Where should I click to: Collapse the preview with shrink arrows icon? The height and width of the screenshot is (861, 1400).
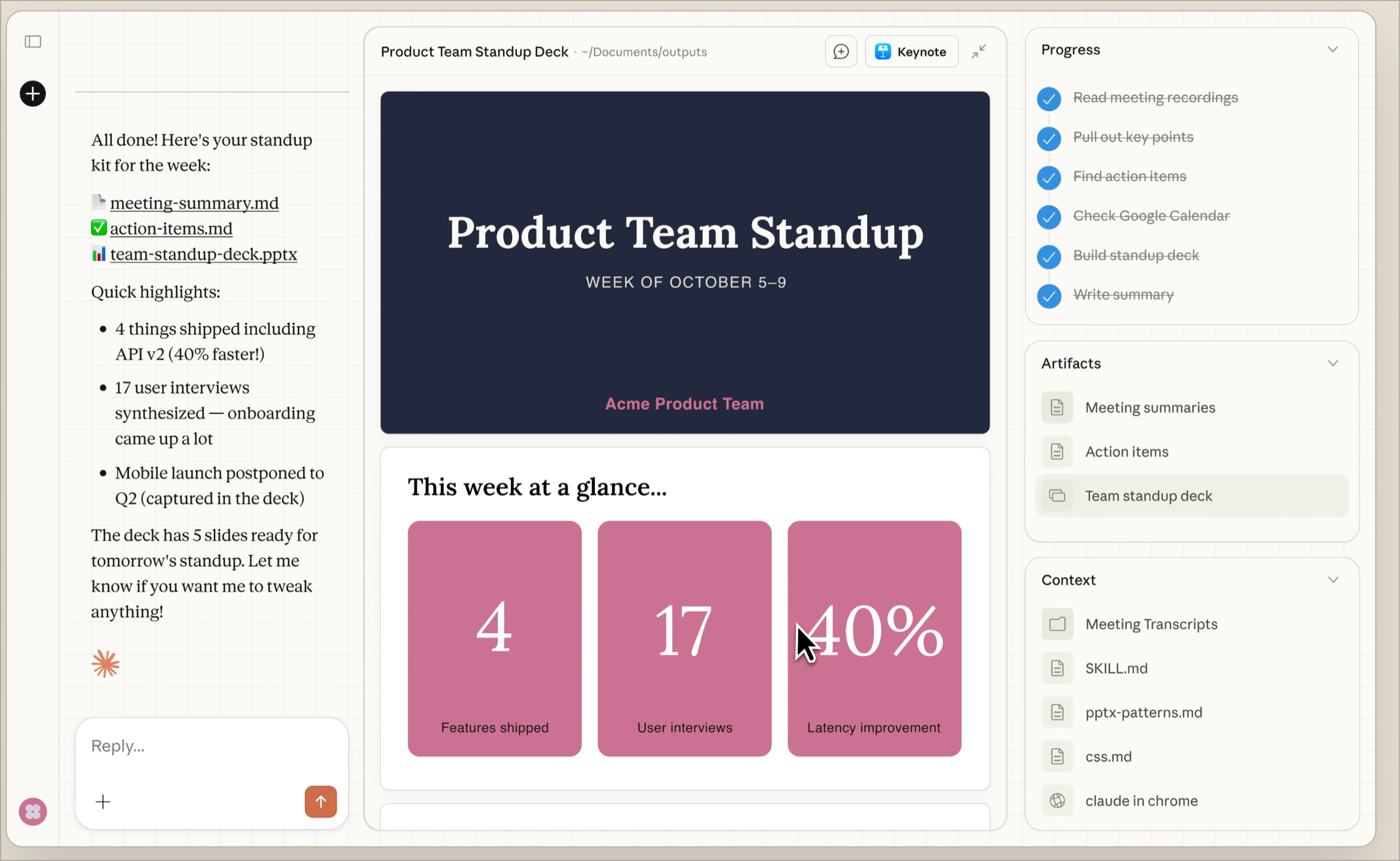pyautogui.click(x=979, y=52)
